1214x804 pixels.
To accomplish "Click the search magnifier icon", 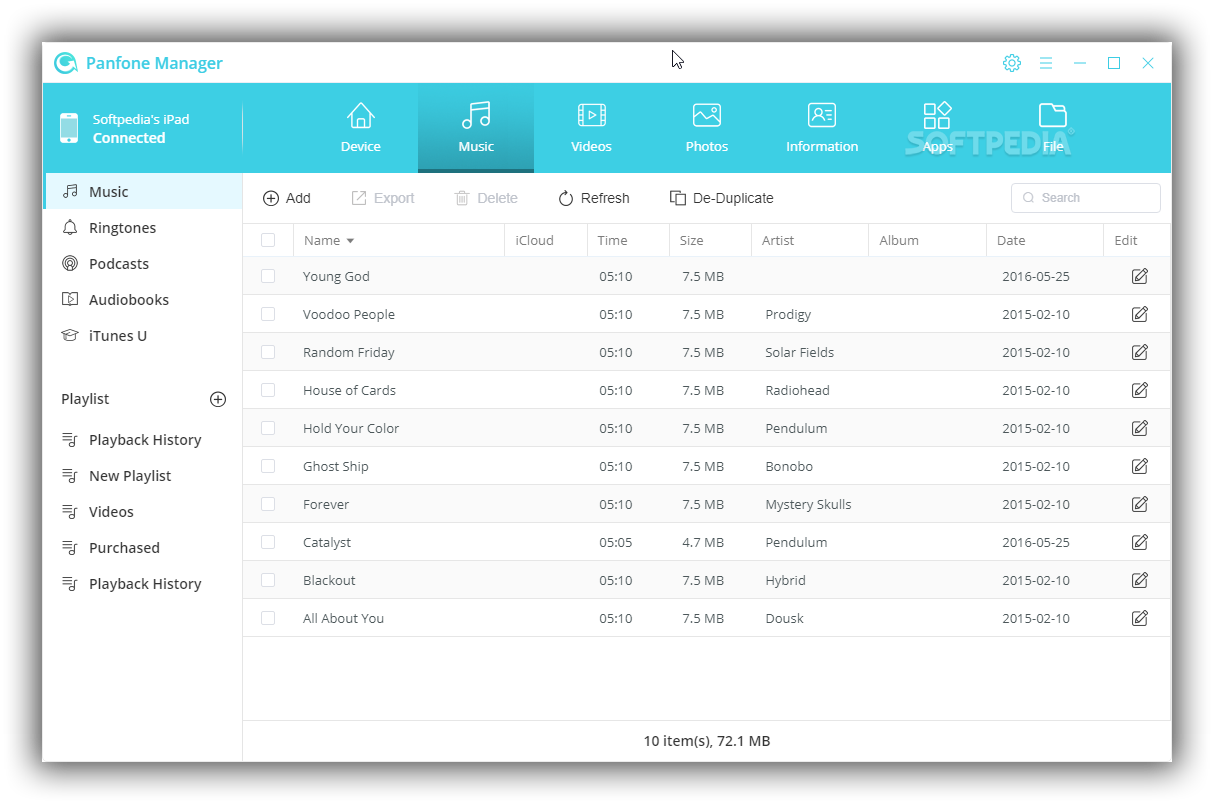I will click(x=1028, y=198).
